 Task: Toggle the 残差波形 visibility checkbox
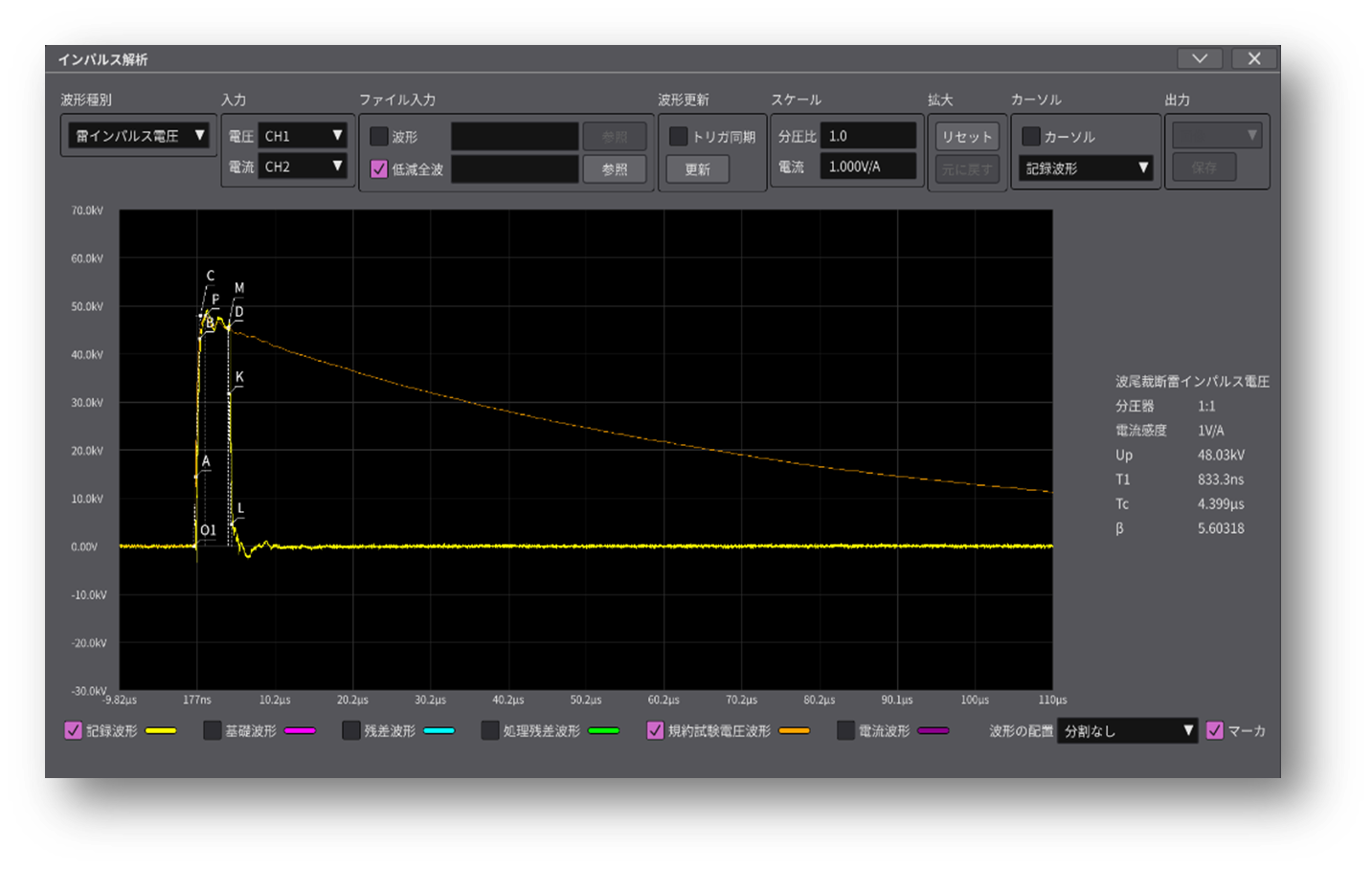tap(351, 730)
